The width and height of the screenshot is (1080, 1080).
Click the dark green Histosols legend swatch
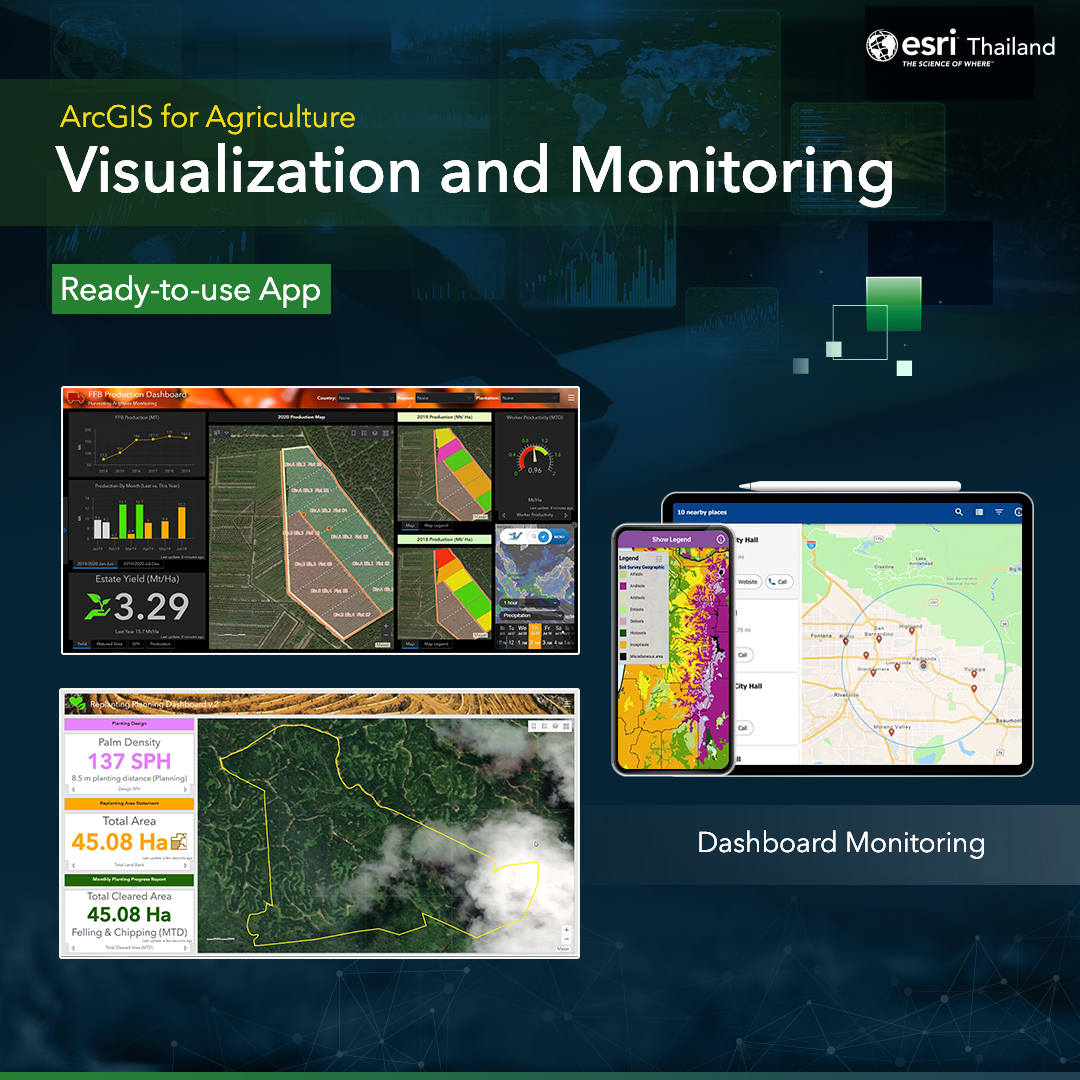coord(623,633)
